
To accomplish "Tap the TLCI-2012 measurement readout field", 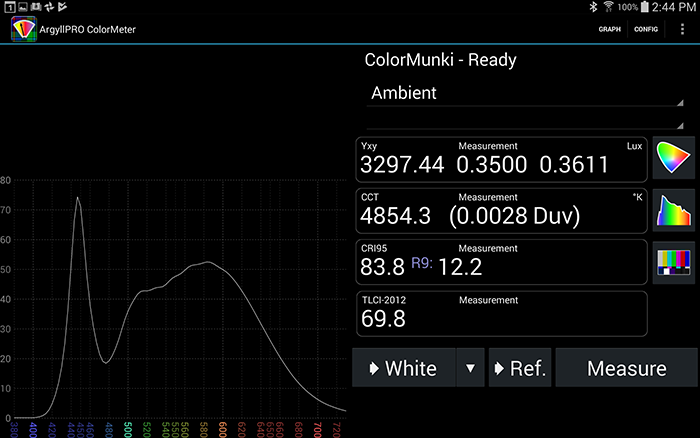I will 501,313.
